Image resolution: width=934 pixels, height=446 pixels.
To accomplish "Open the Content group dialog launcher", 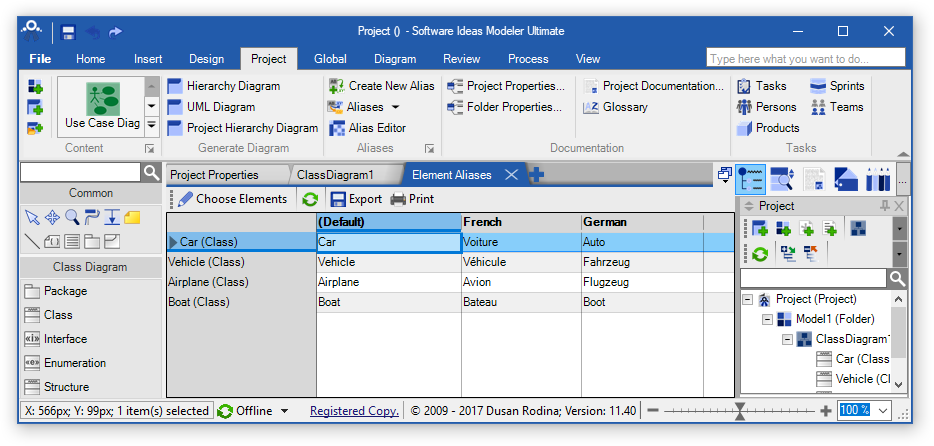I will pyautogui.click(x=150, y=148).
